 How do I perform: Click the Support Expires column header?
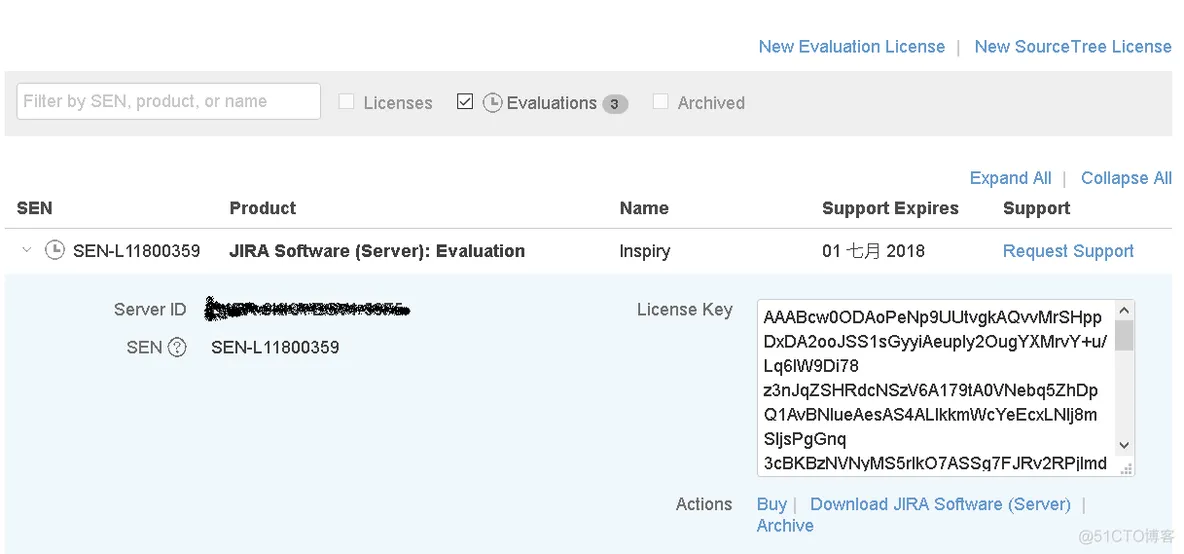point(890,208)
